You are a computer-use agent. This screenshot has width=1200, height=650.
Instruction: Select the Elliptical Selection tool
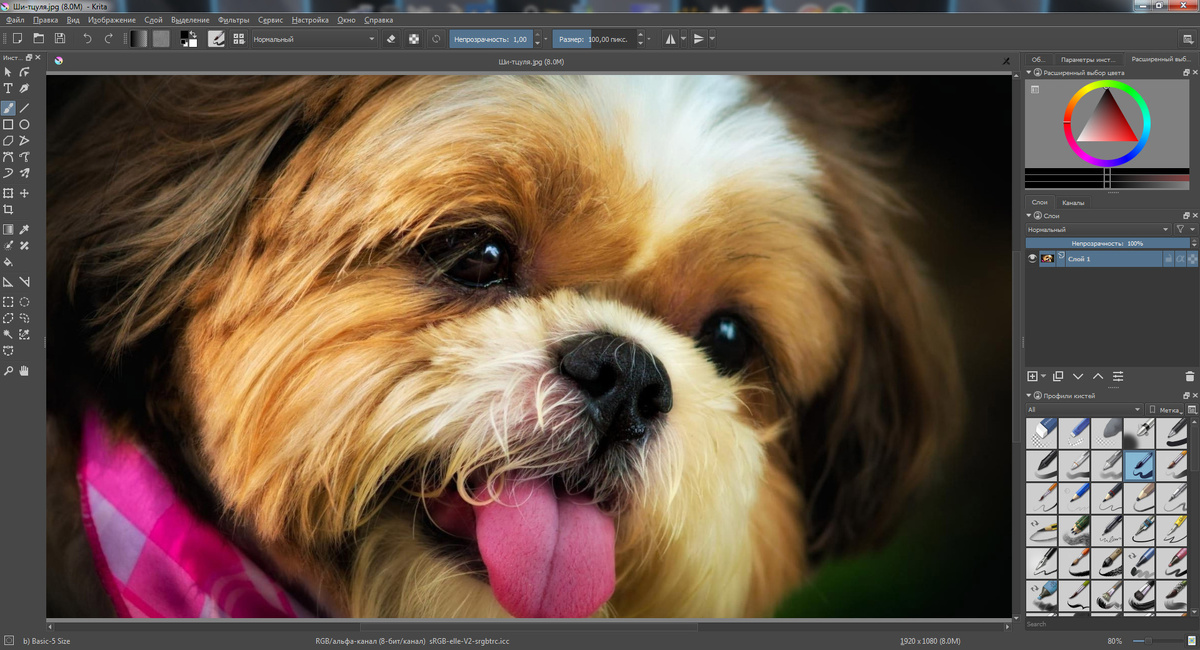(25, 301)
